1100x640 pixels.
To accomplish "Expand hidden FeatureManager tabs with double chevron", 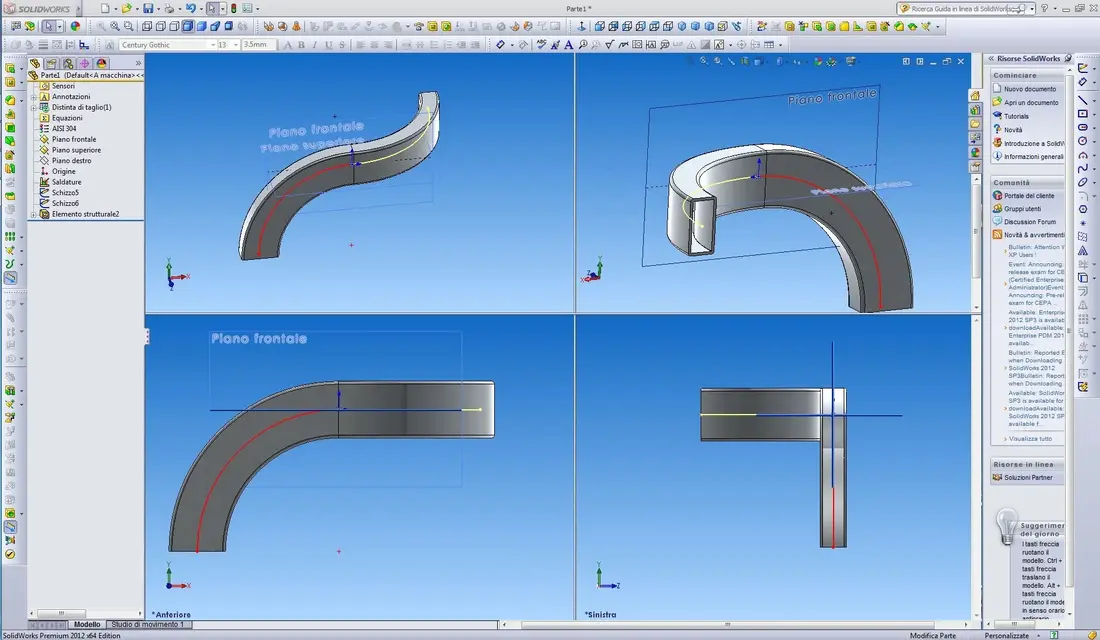I will [x=138, y=63].
